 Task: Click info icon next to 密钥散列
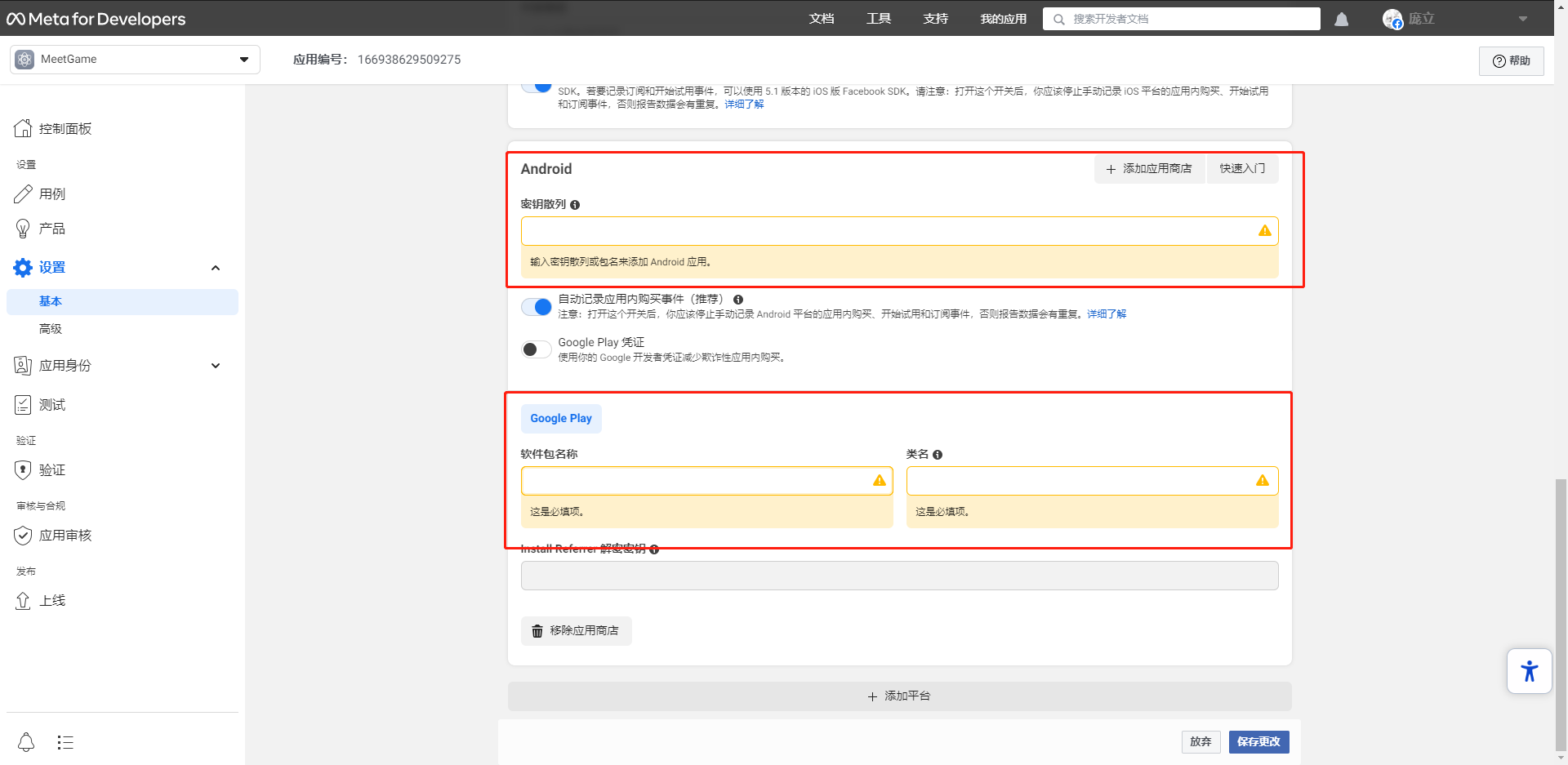click(x=575, y=205)
